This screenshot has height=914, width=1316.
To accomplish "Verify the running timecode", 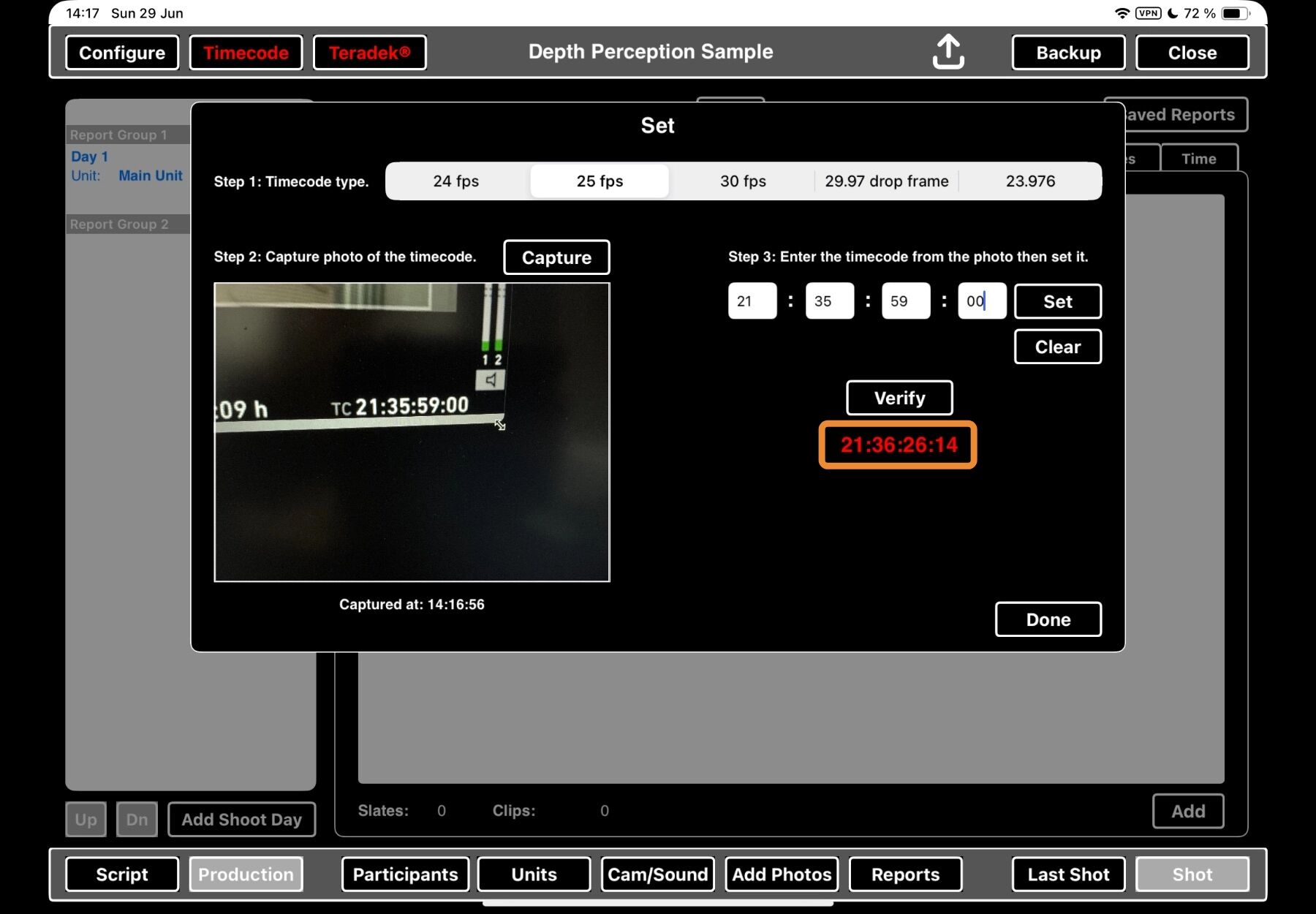I will pos(899,398).
